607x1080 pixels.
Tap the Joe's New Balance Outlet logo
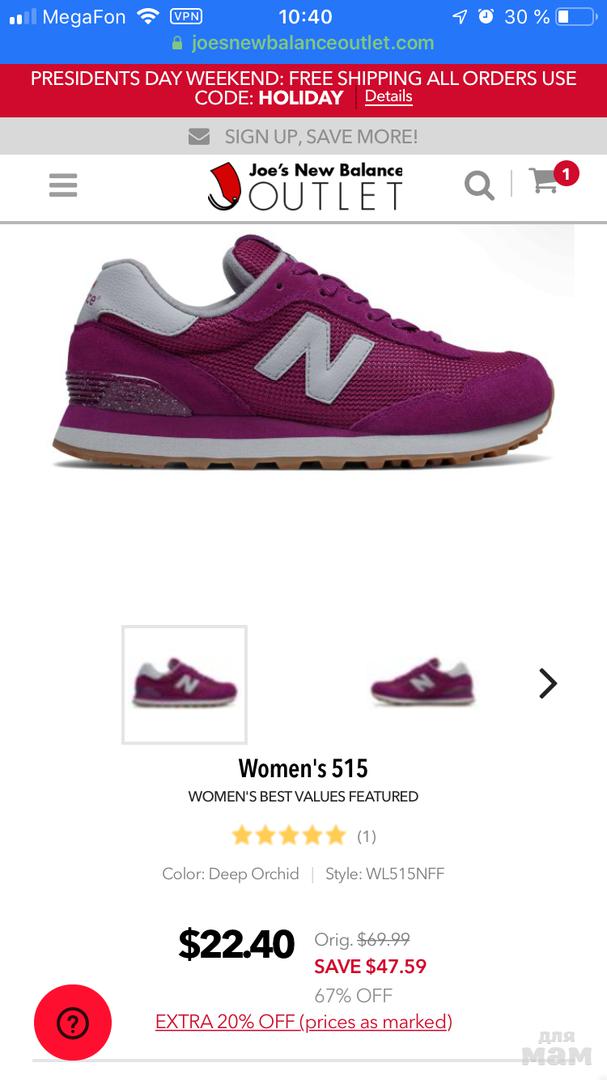point(305,185)
